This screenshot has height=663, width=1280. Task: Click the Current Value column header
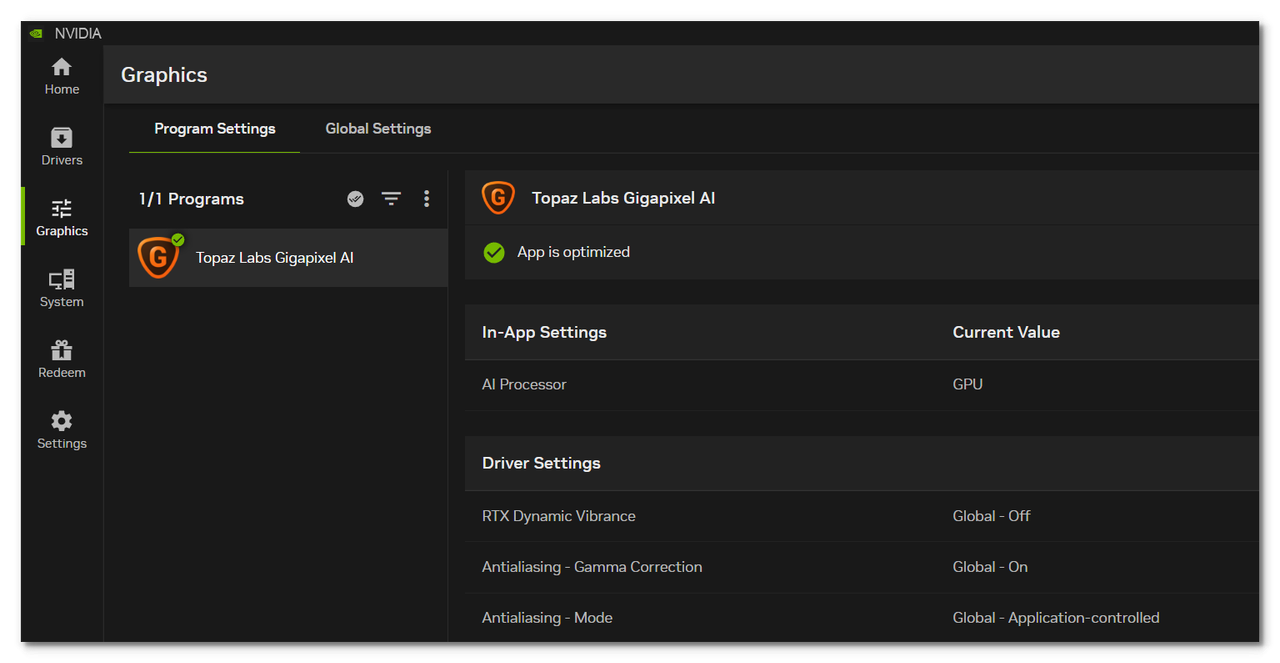click(1006, 333)
